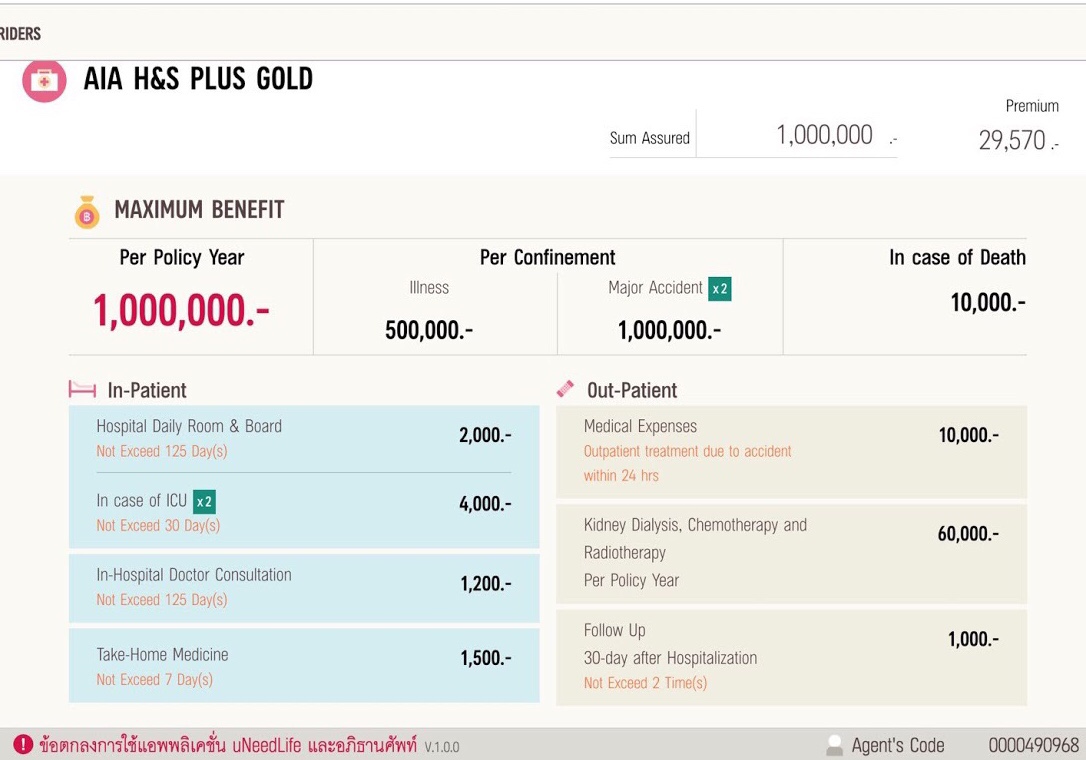
Task: Click the In-Patient bed icon
Action: [82, 390]
